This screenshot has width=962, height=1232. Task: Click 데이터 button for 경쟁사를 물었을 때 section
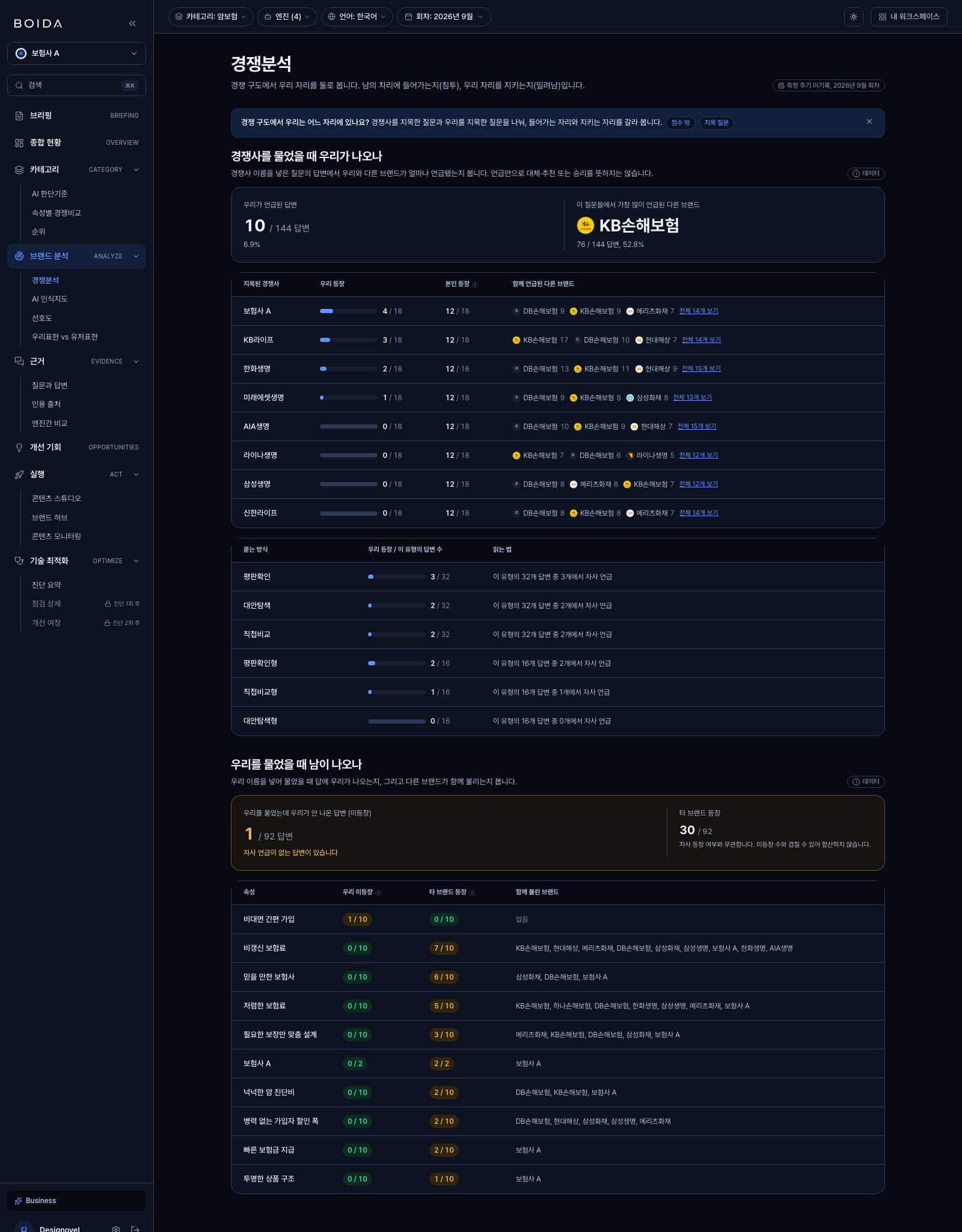click(x=866, y=174)
